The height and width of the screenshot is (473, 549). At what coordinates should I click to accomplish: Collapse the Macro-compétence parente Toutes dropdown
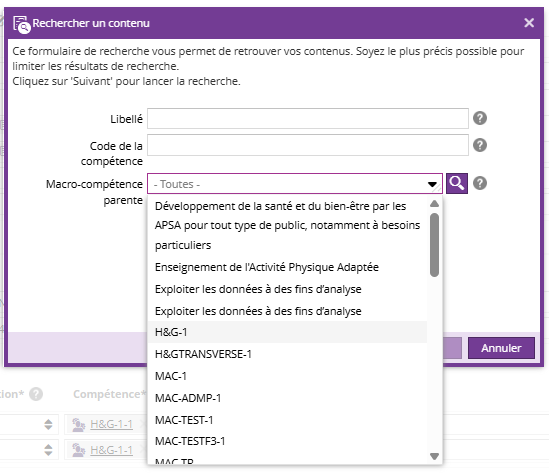pos(432,184)
